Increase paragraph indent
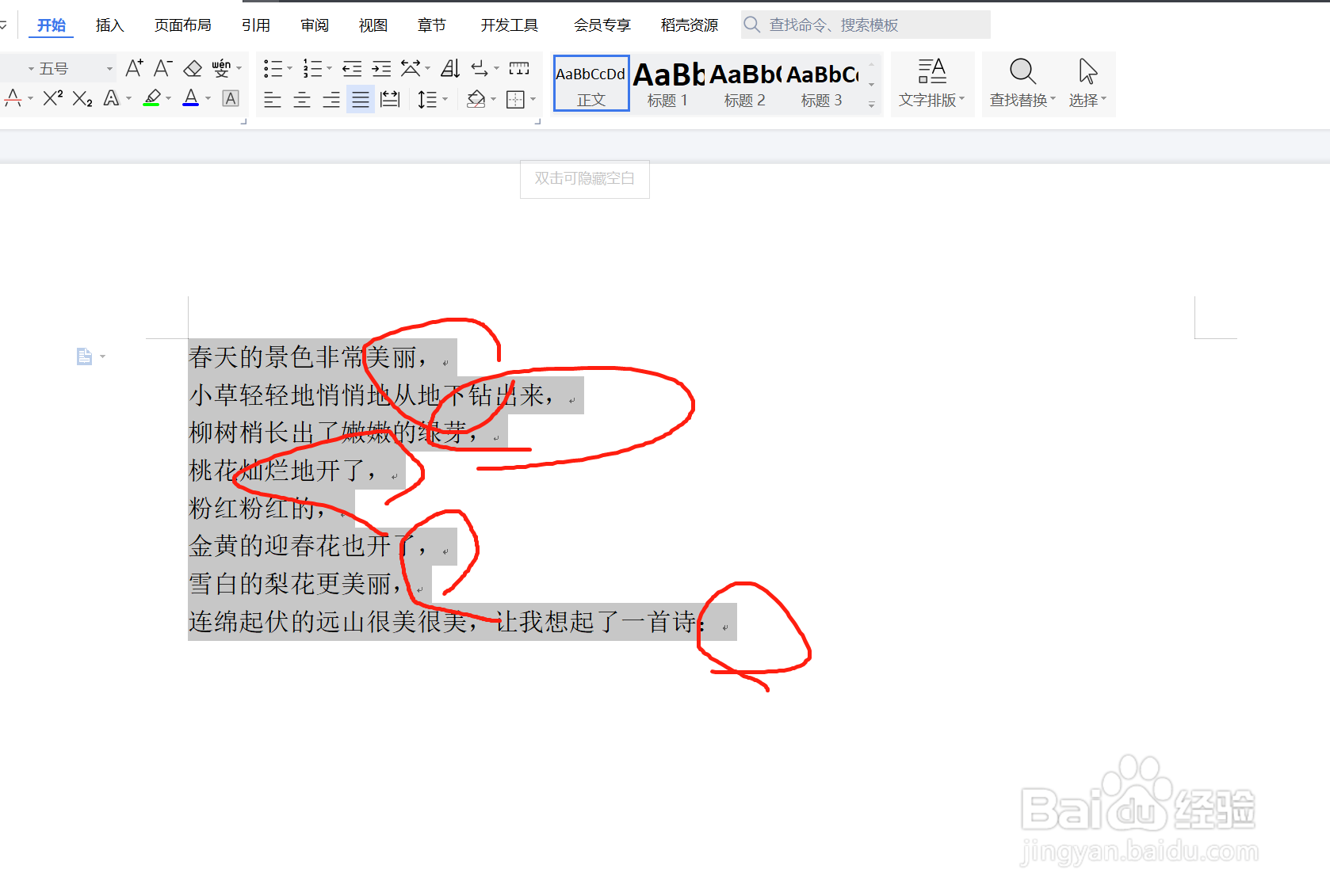1330x896 pixels. point(381,69)
